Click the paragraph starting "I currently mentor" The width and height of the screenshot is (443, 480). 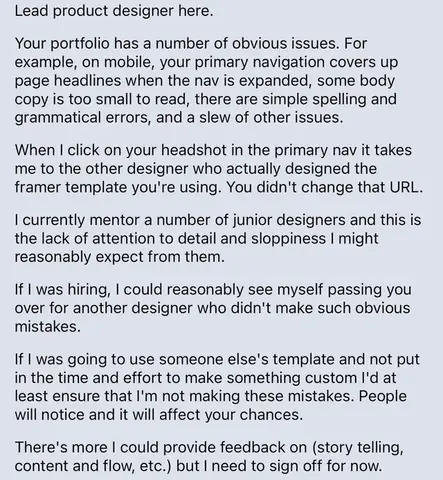218,238
